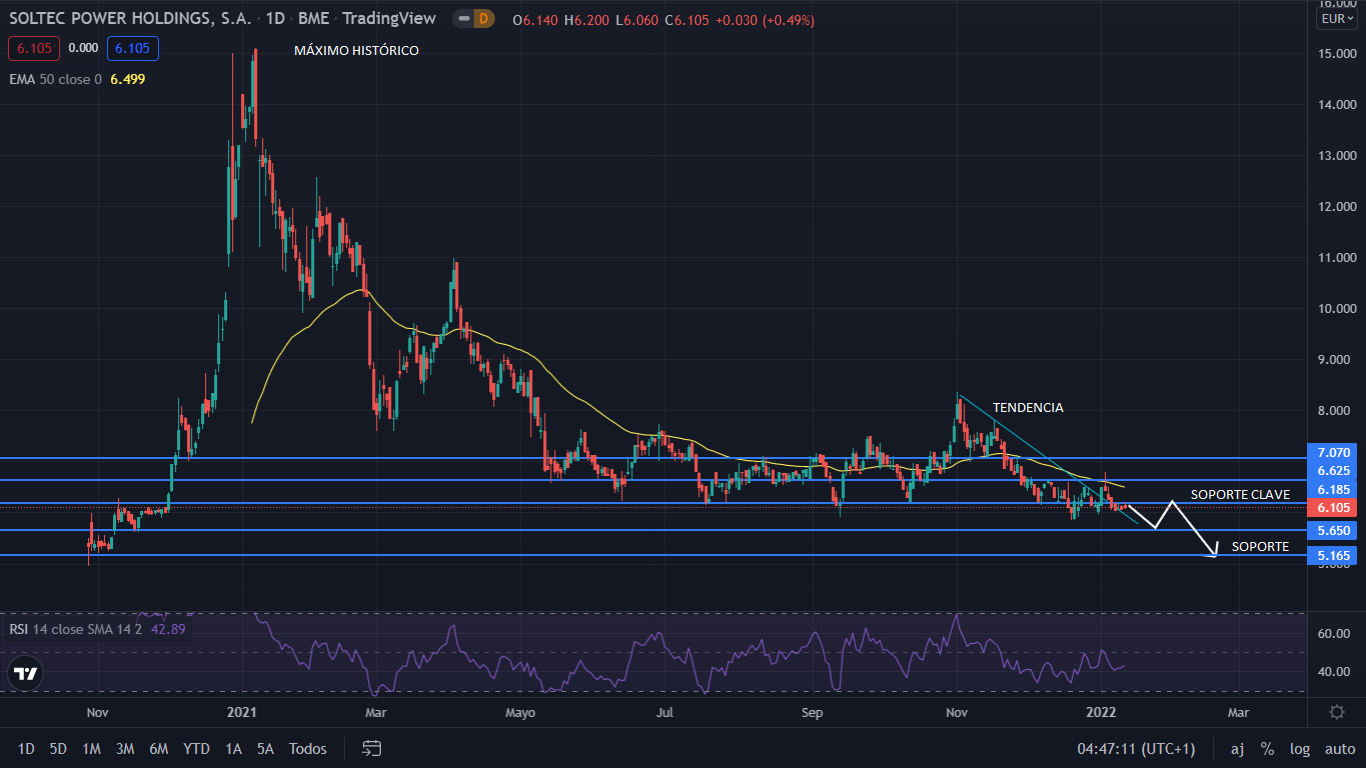Select the 1D time range
The width and height of the screenshot is (1366, 768).
[26, 748]
